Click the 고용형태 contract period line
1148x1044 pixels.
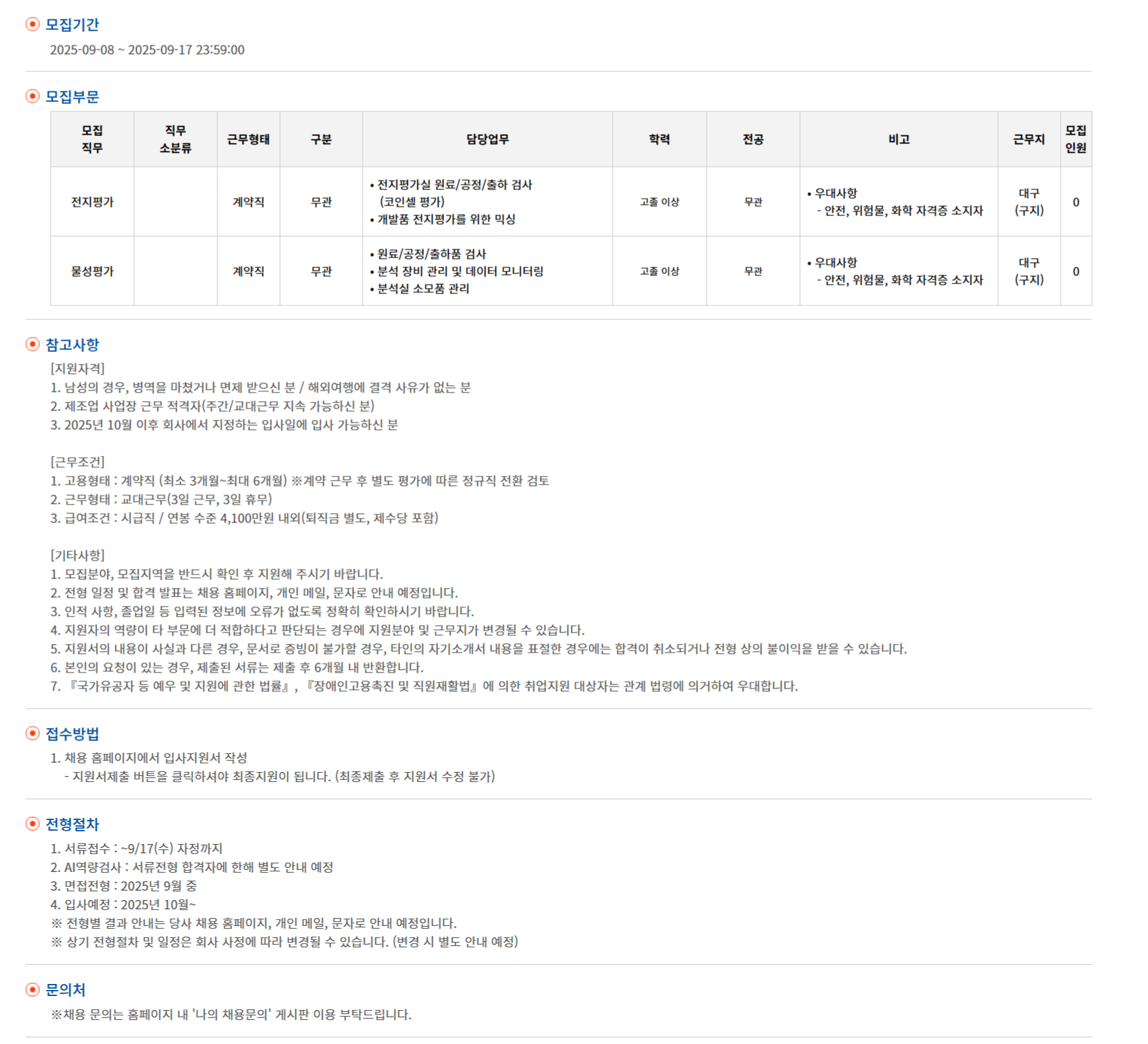tap(300, 481)
